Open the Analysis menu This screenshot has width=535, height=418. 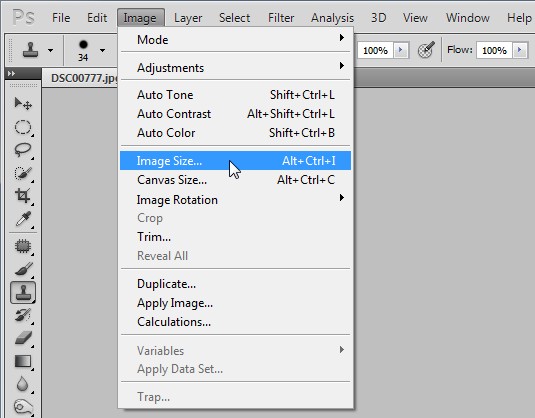tap(332, 18)
